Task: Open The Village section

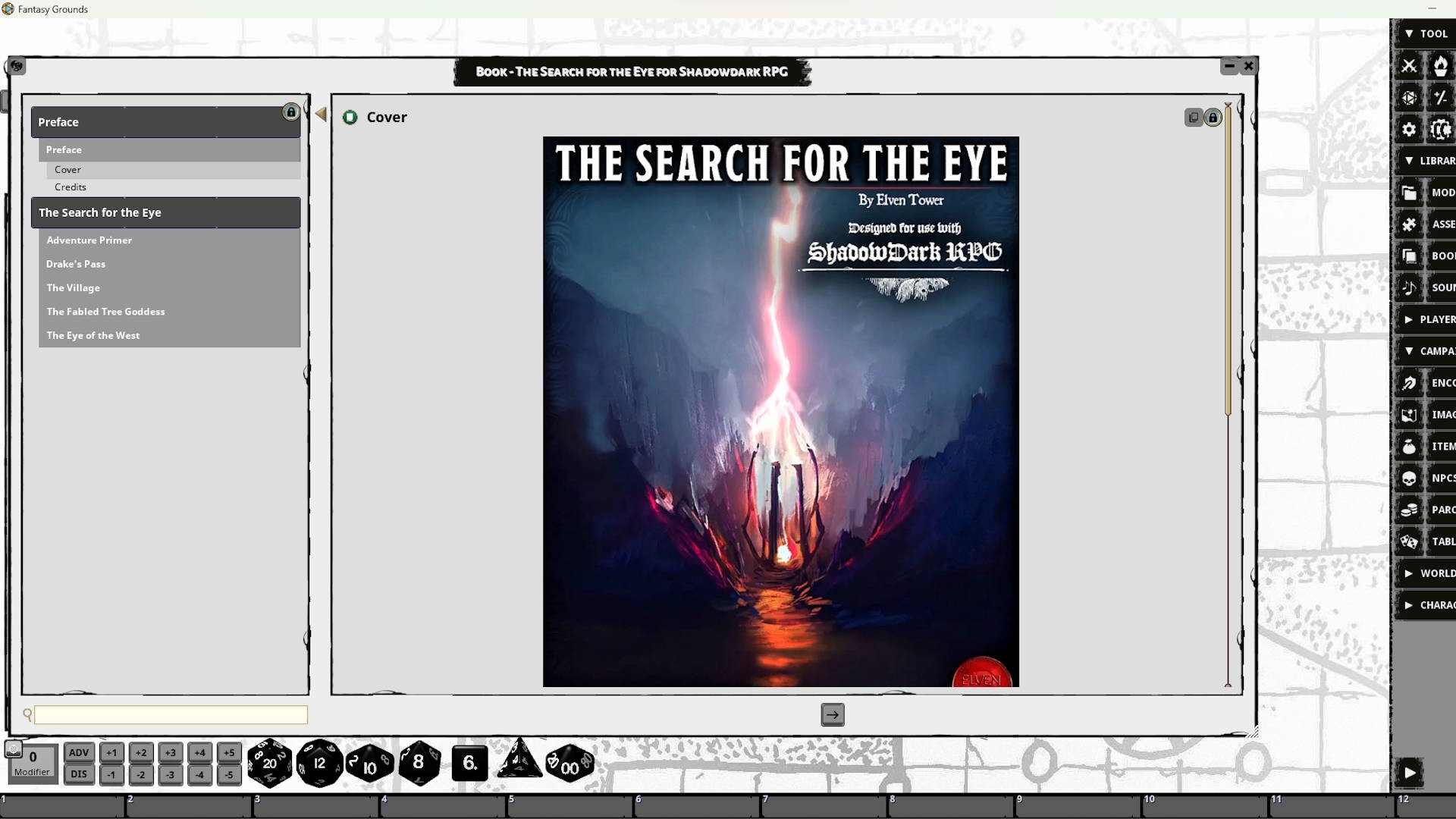Action: pyautogui.click(x=169, y=288)
